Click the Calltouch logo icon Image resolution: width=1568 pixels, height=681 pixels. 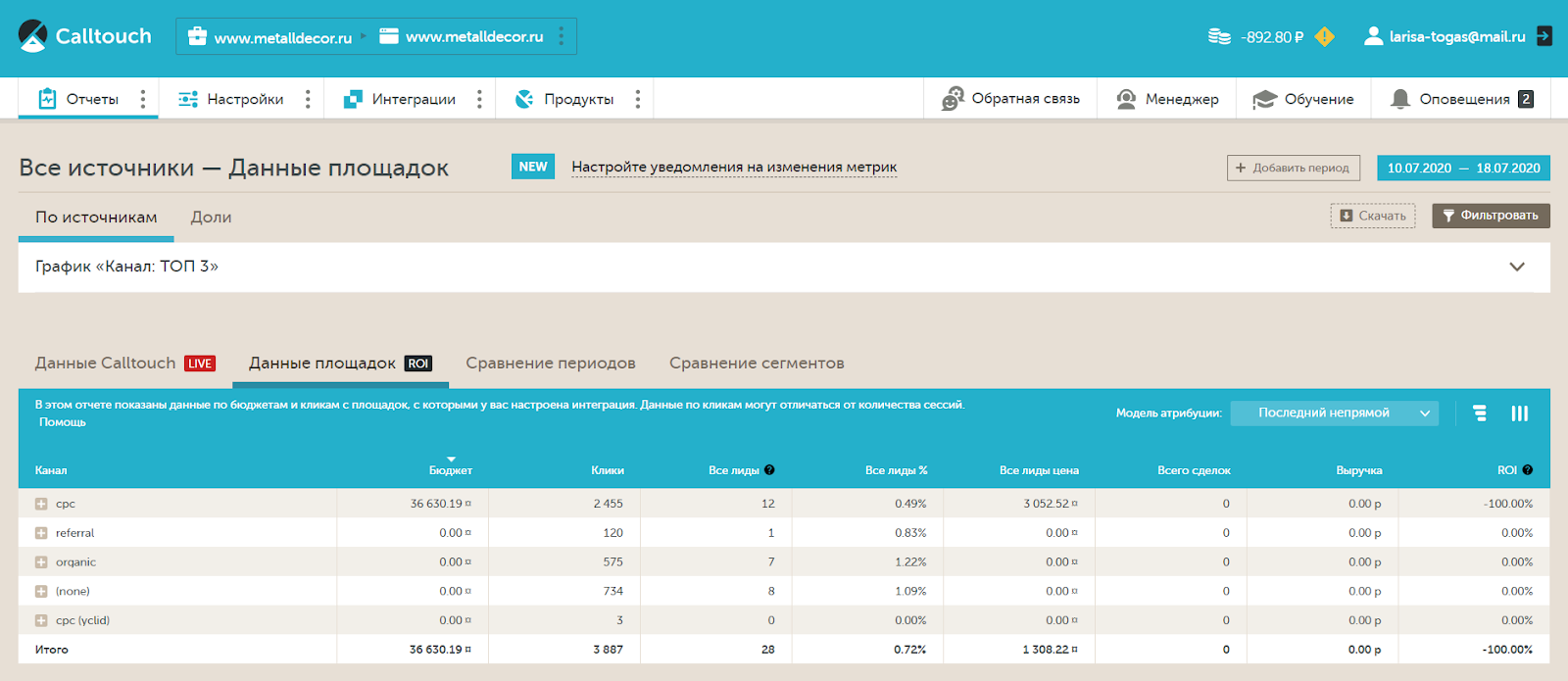[x=32, y=36]
